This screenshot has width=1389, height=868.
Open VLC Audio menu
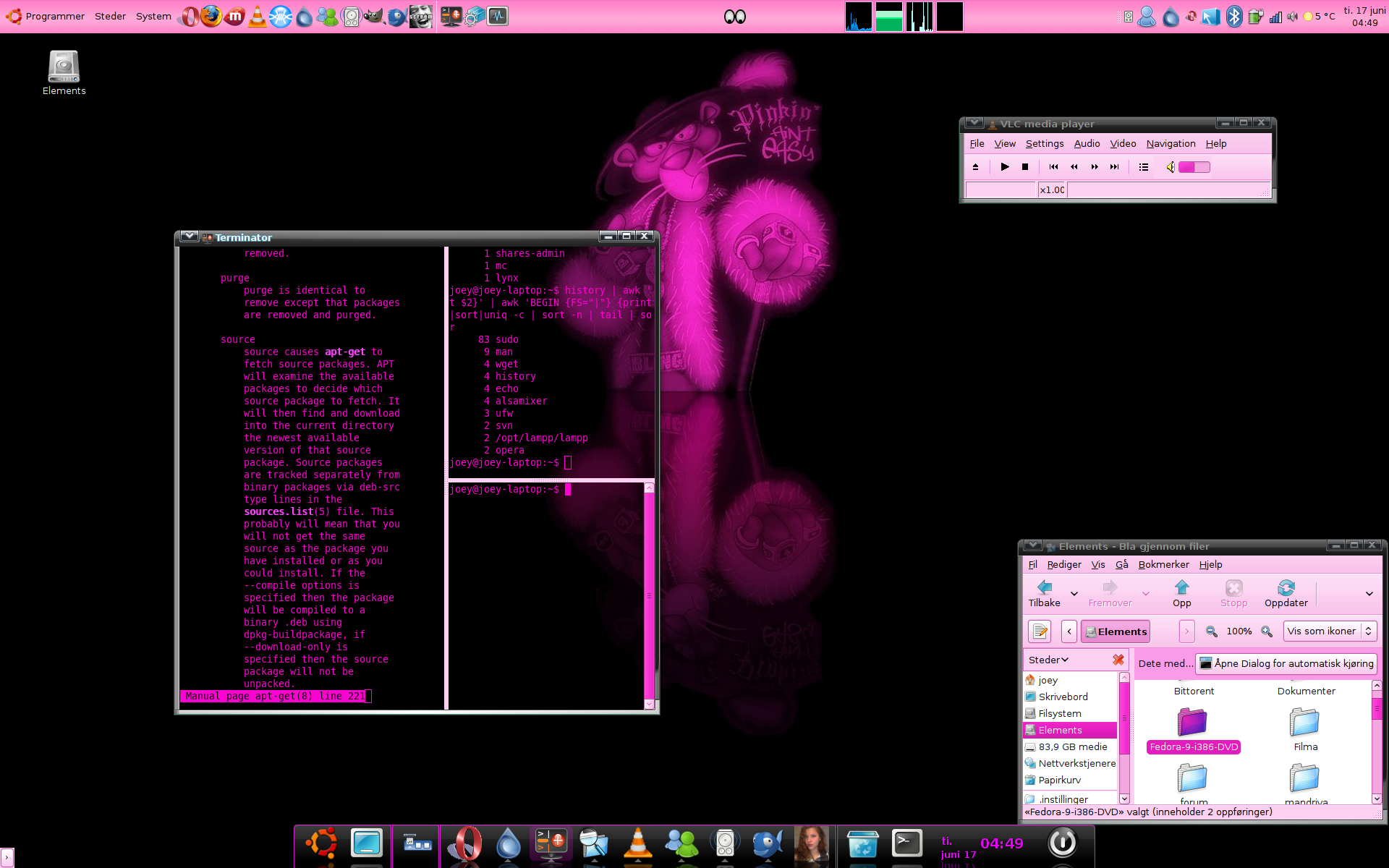(x=1087, y=144)
